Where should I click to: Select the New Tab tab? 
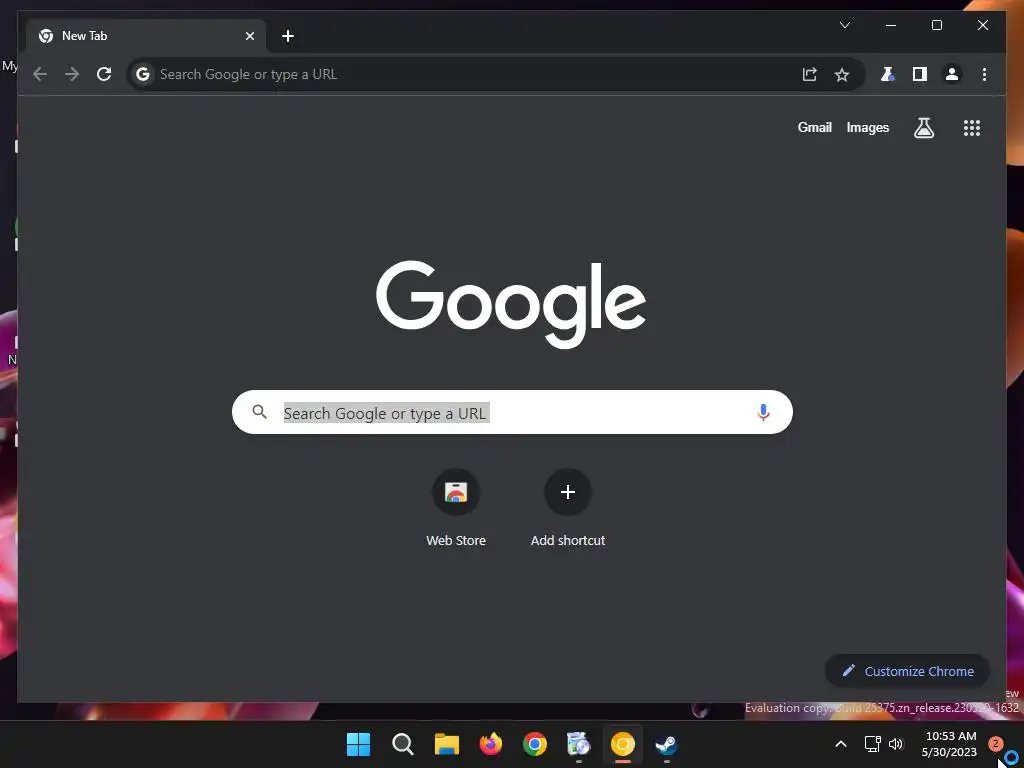click(145, 36)
